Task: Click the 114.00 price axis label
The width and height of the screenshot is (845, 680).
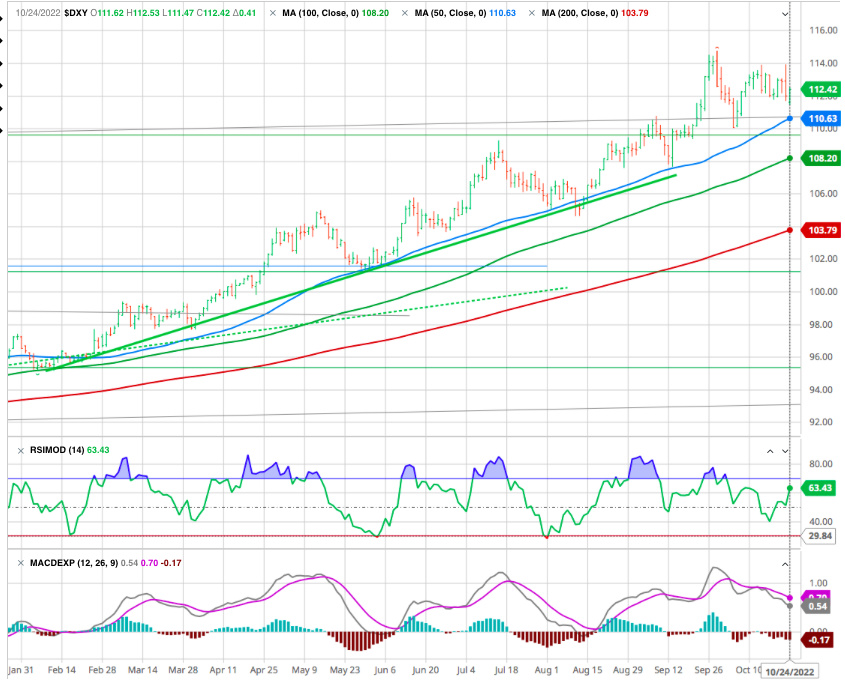Action: (823, 64)
